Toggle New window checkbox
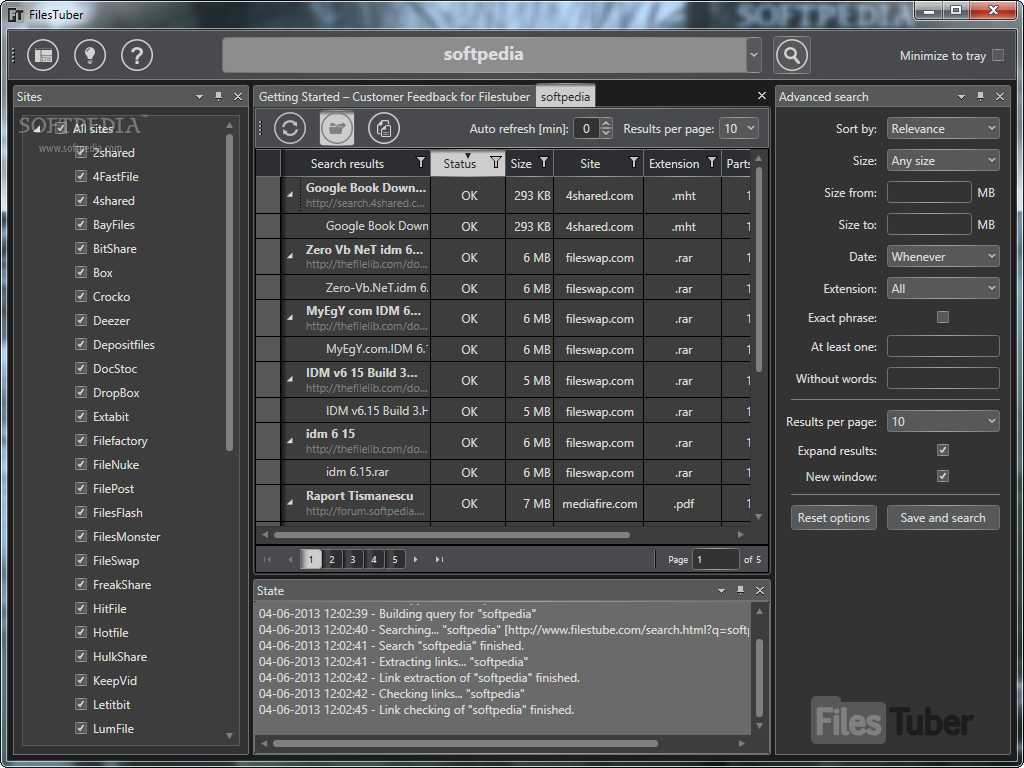Image resolution: width=1024 pixels, height=768 pixels. click(x=943, y=476)
